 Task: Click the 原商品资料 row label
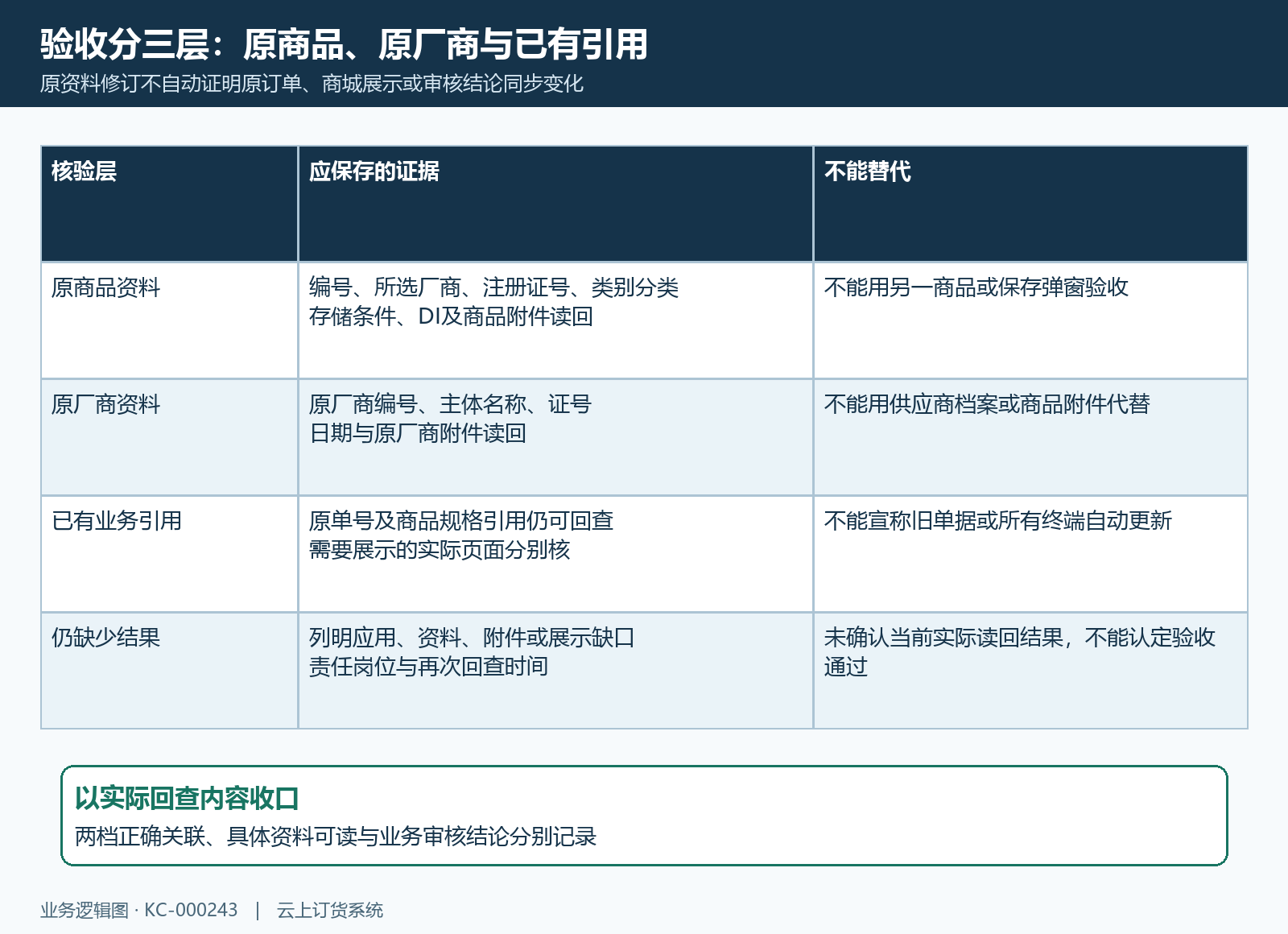coord(170,320)
